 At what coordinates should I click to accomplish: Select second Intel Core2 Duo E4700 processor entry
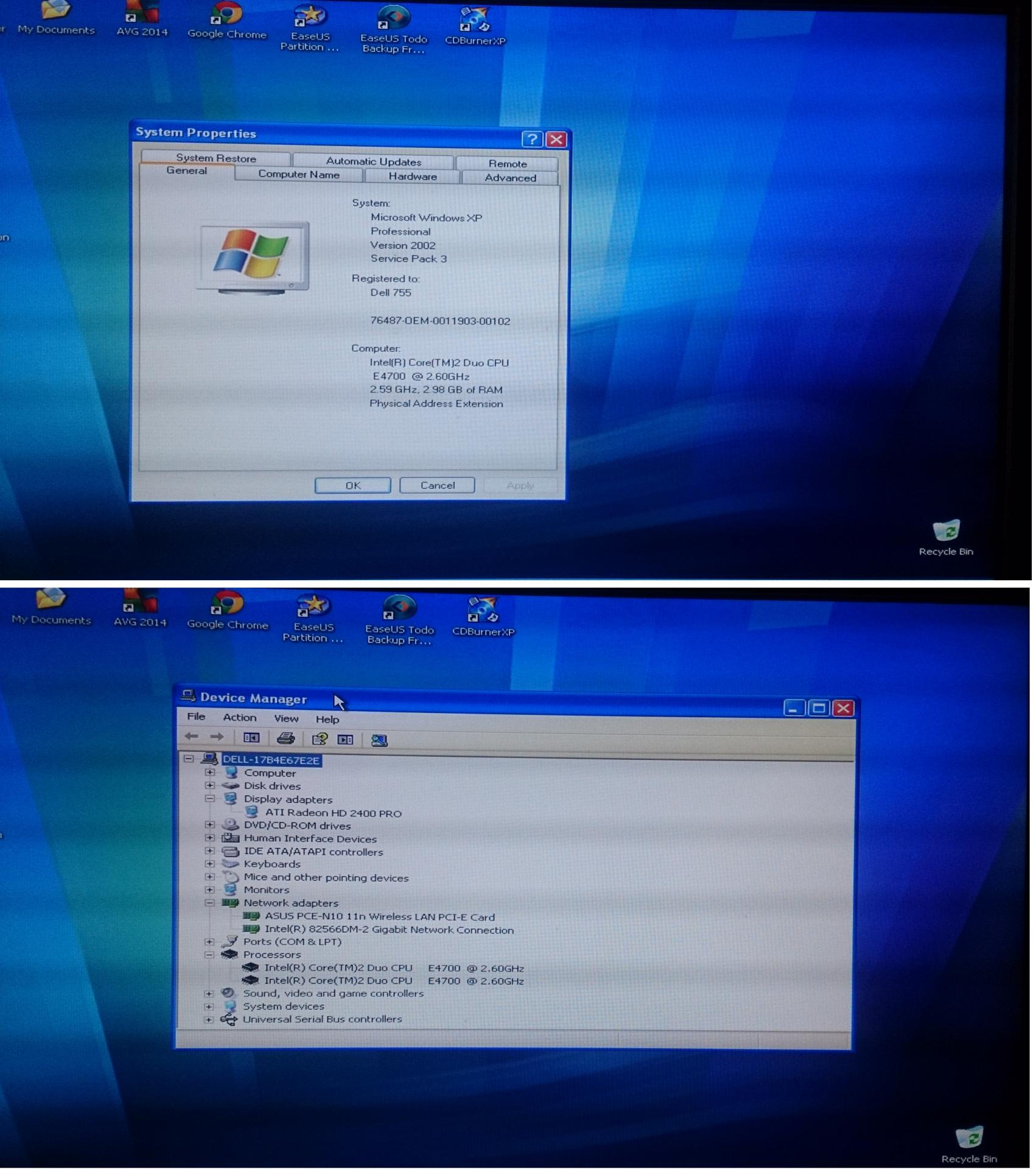[394, 981]
